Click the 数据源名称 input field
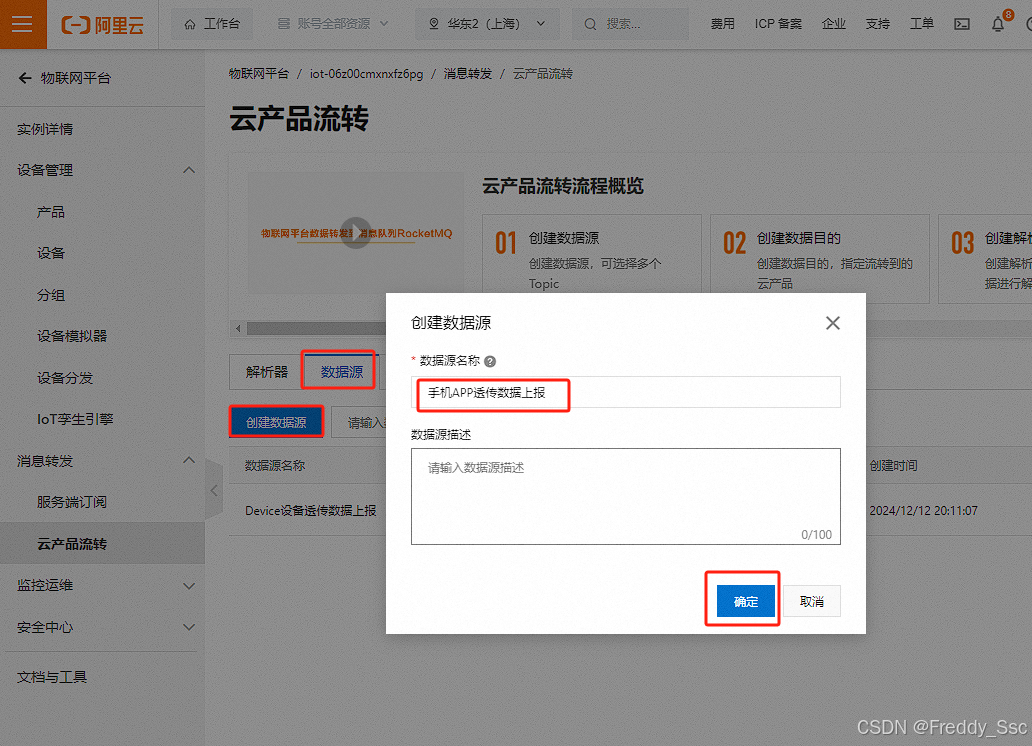Viewport: 1032px width, 746px height. coord(625,392)
